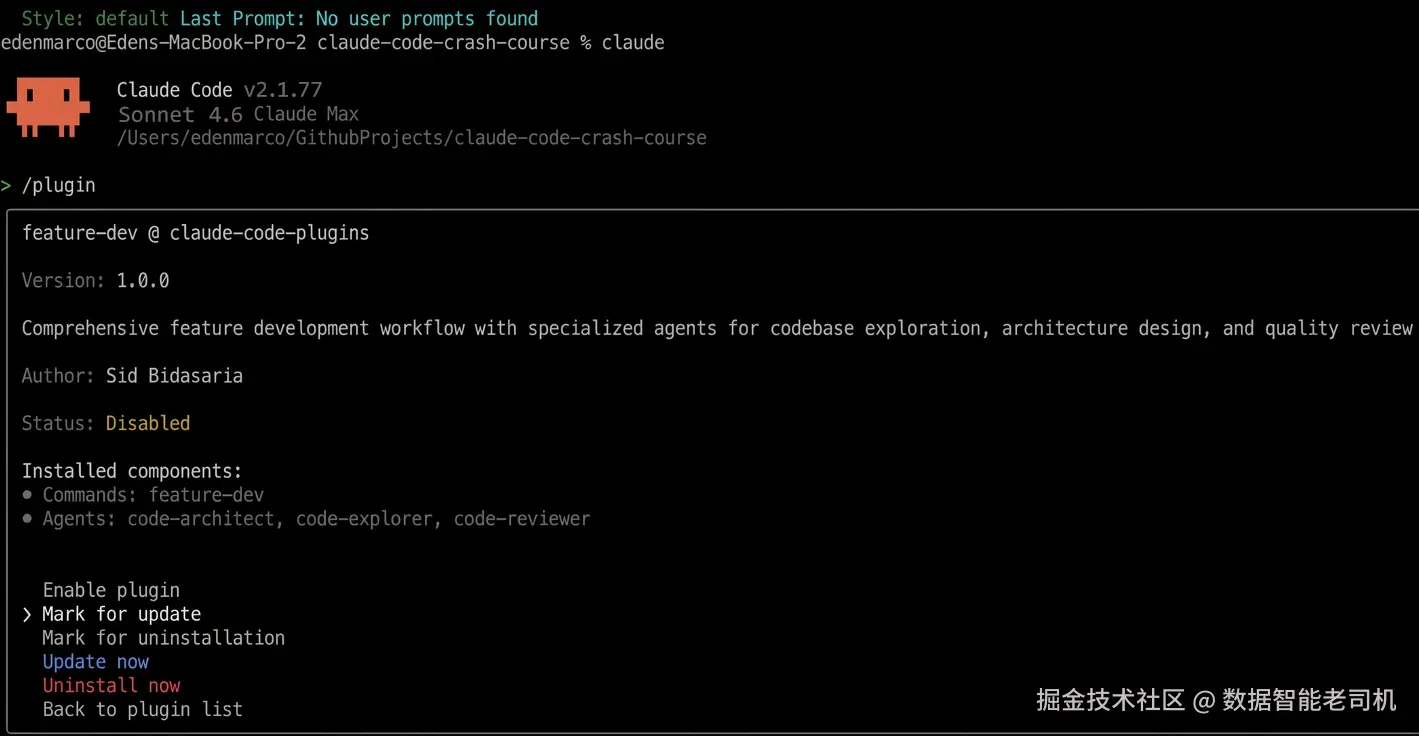Go Back to plugin list

(x=142, y=710)
